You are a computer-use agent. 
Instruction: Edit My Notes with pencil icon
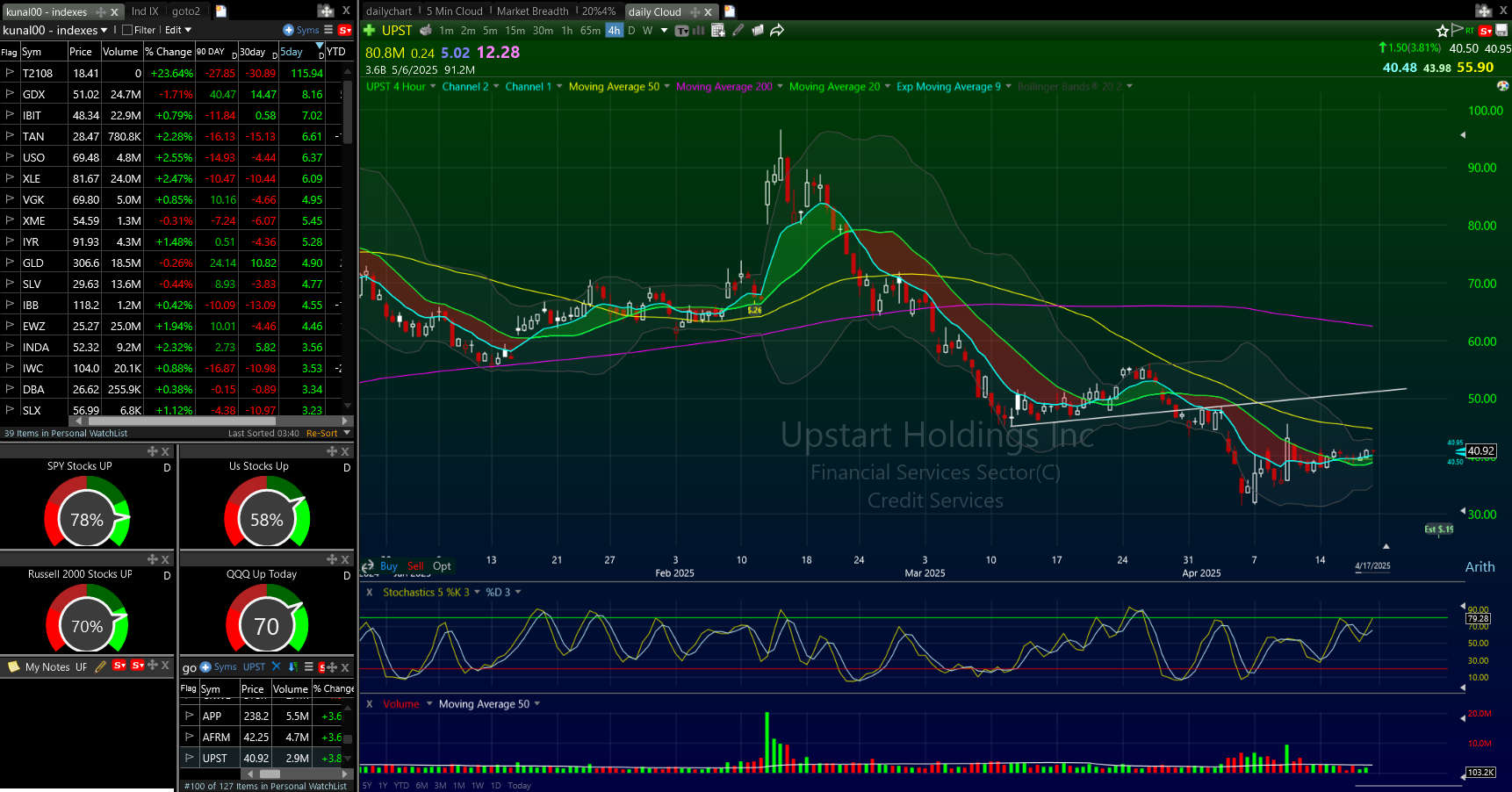pos(100,666)
